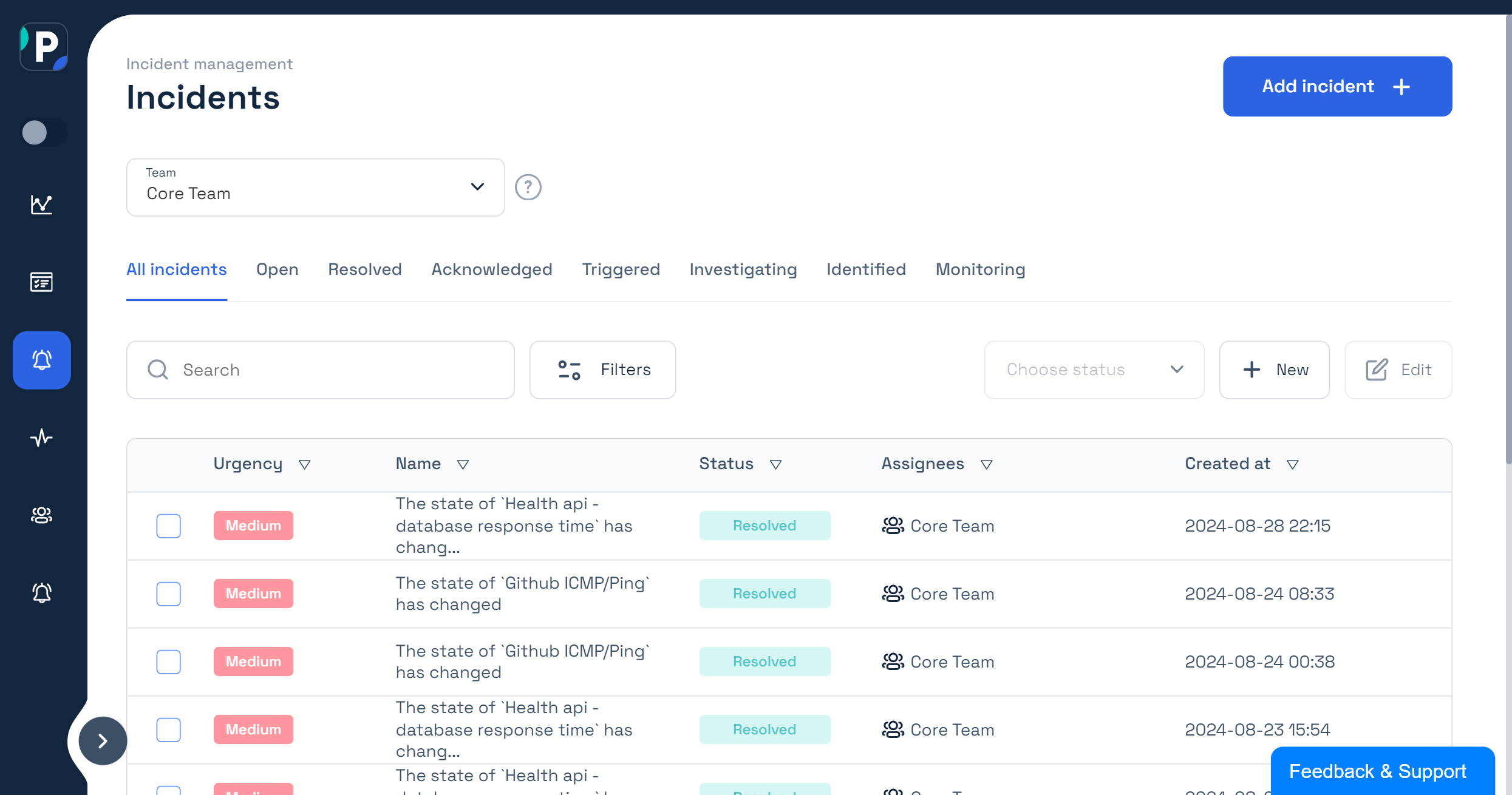The width and height of the screenshot is (1512, 795).
Task: Tick the checkbox for 2024-08-23 15:54 incident
Action: [168, 729]
